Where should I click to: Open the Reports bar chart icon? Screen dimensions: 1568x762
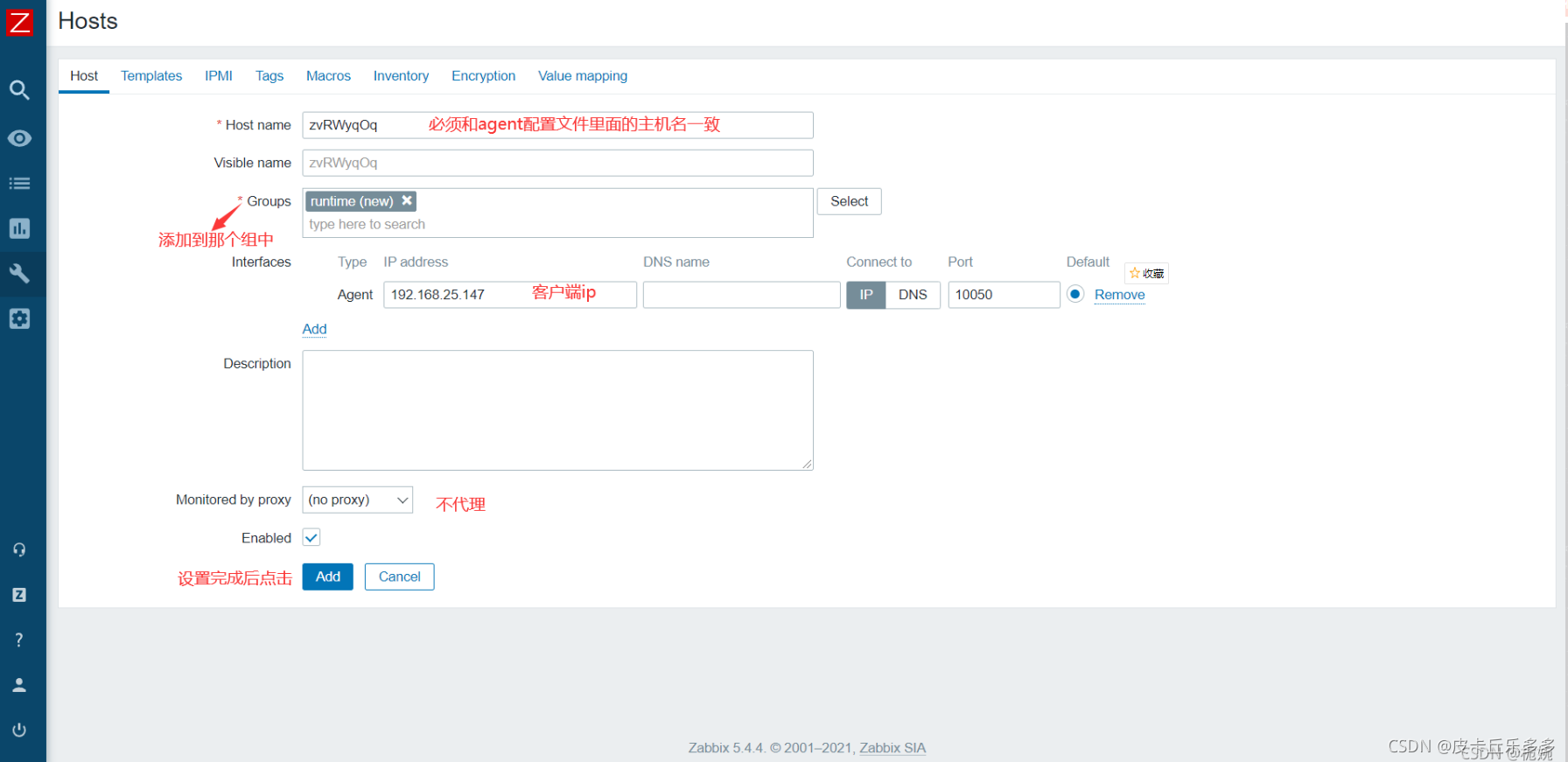pyautogui.click(x=19, y=228)
